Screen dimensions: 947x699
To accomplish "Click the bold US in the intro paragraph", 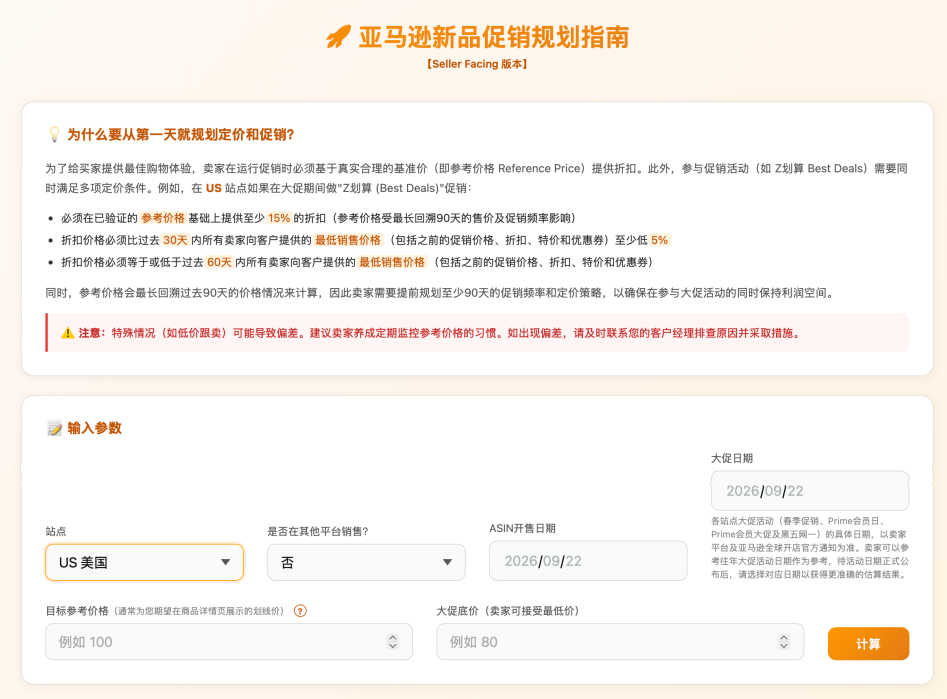I will click(x=214, y=188).
